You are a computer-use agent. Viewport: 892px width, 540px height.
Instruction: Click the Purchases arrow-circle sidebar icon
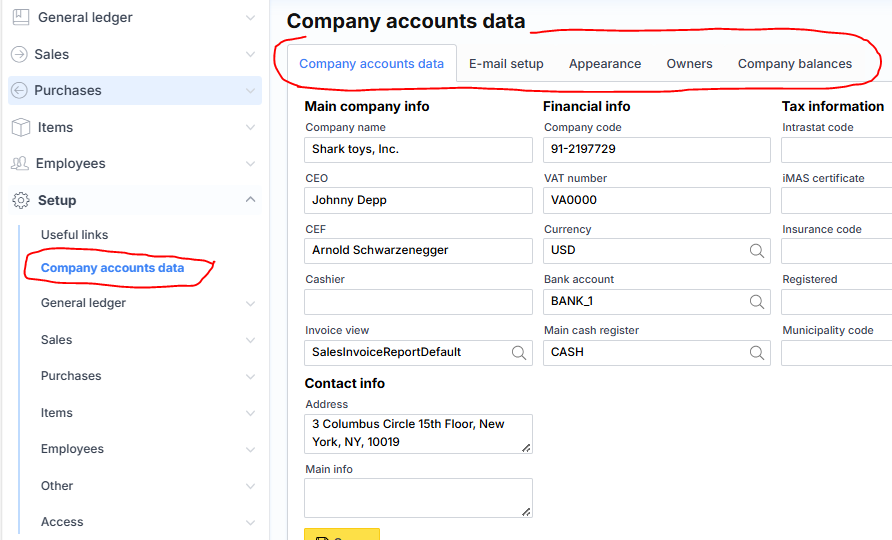(x=19, y=91)
